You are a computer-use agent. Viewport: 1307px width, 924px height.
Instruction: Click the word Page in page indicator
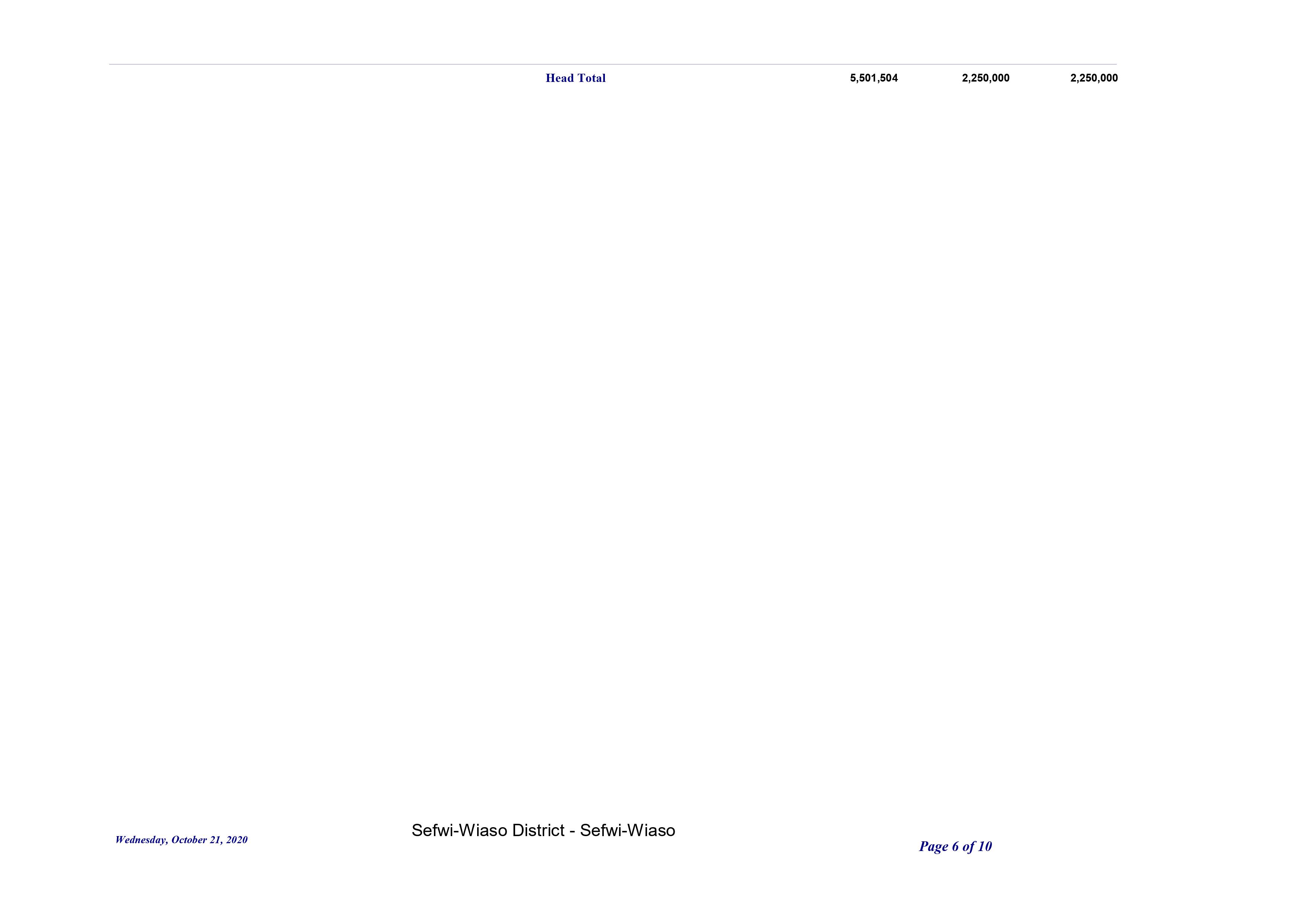[x=933, y=847]
